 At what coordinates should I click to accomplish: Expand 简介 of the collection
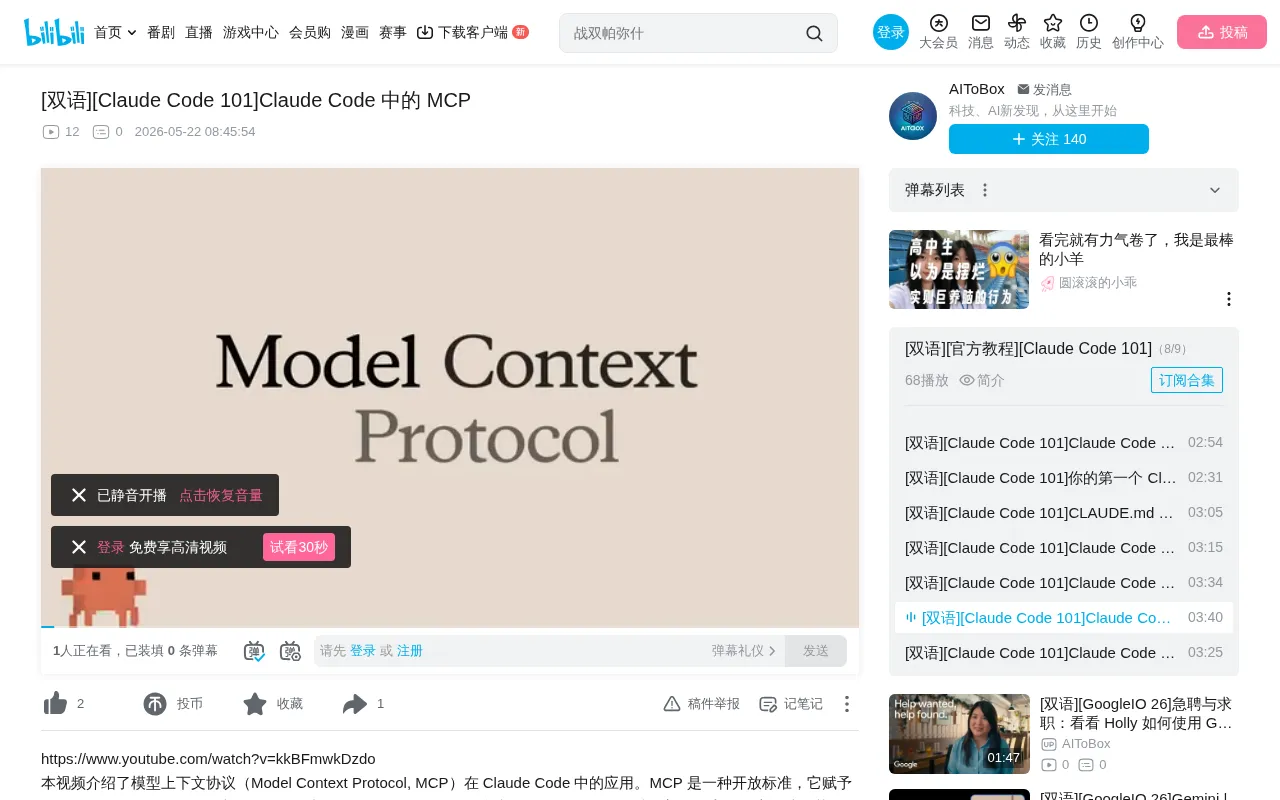[982, 380]
